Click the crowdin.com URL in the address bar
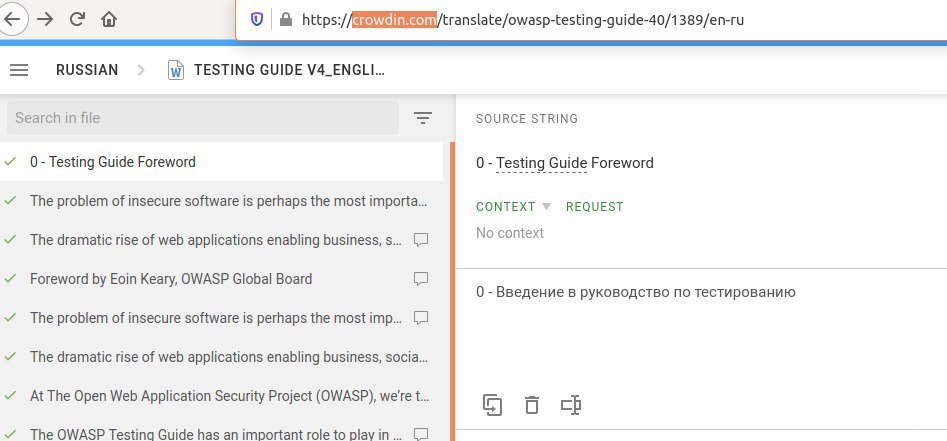The height and width of the screenshot is (441, 947). click(x=394, y=20)
